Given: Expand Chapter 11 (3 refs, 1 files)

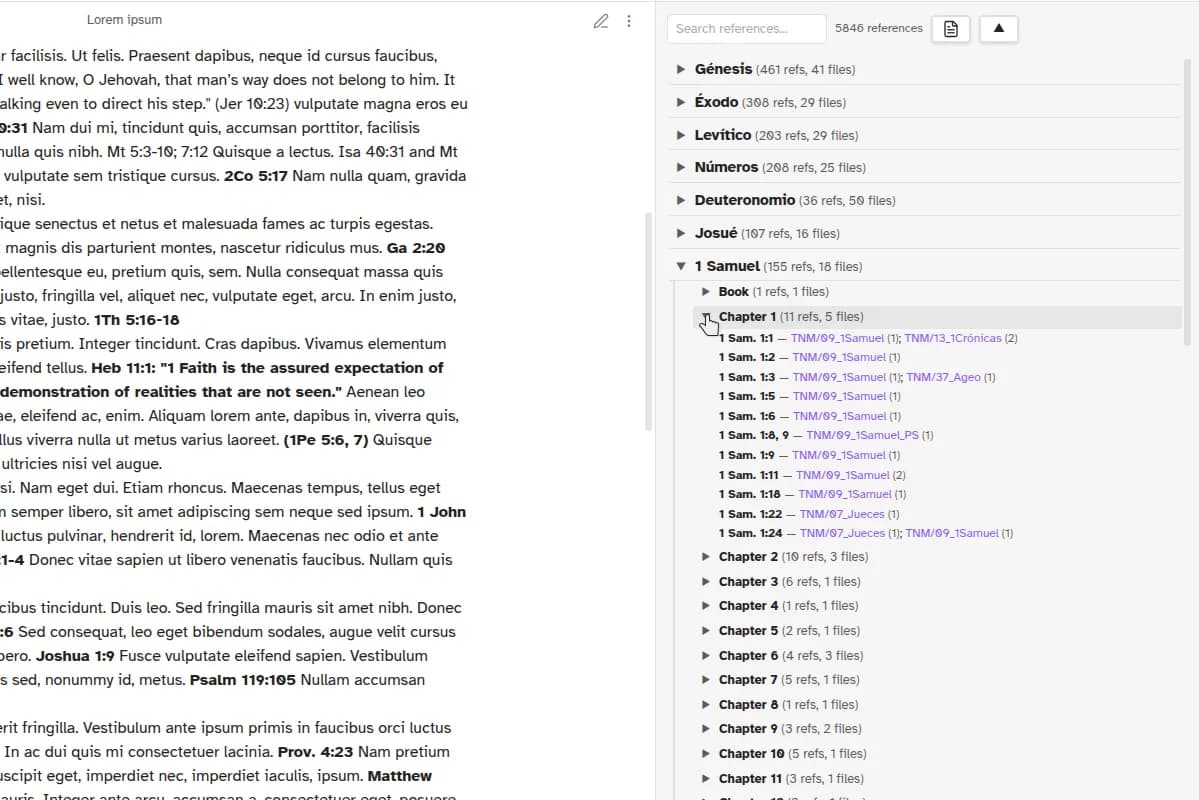Looking at the screenshot, I should (x=706, y=779).
